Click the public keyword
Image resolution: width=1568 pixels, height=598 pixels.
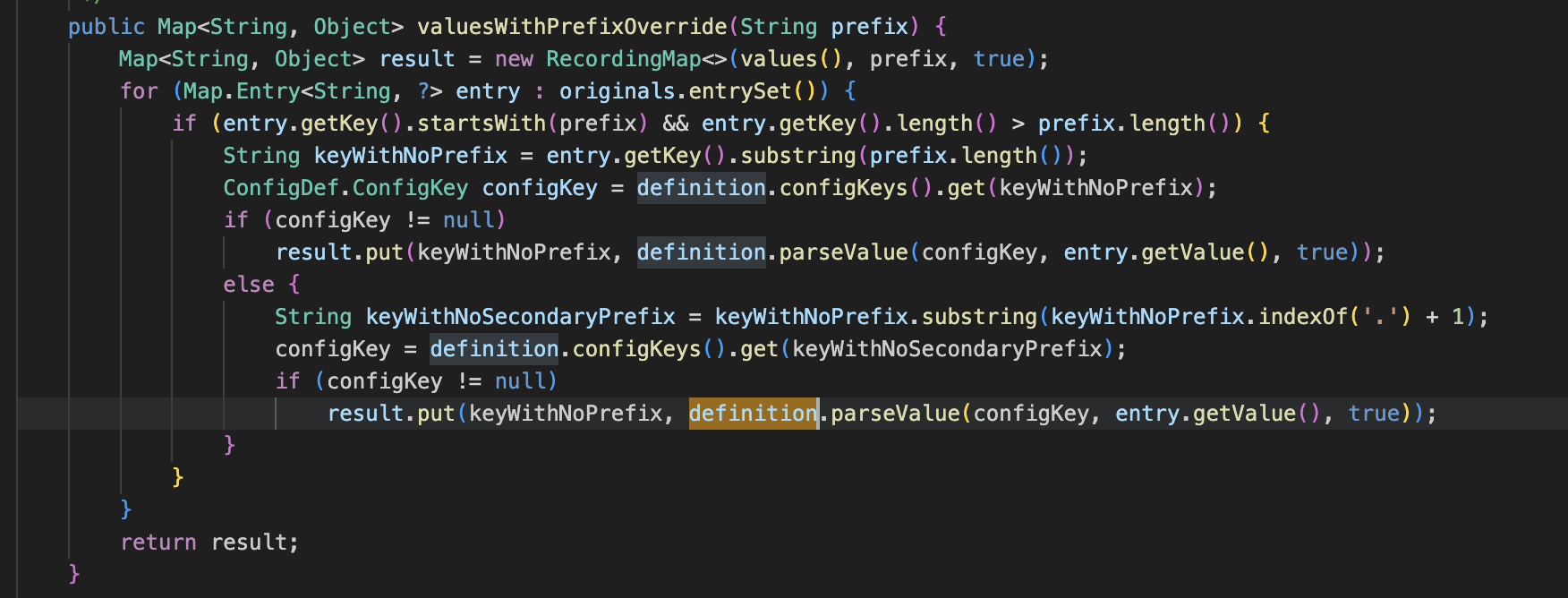(106, 27)
